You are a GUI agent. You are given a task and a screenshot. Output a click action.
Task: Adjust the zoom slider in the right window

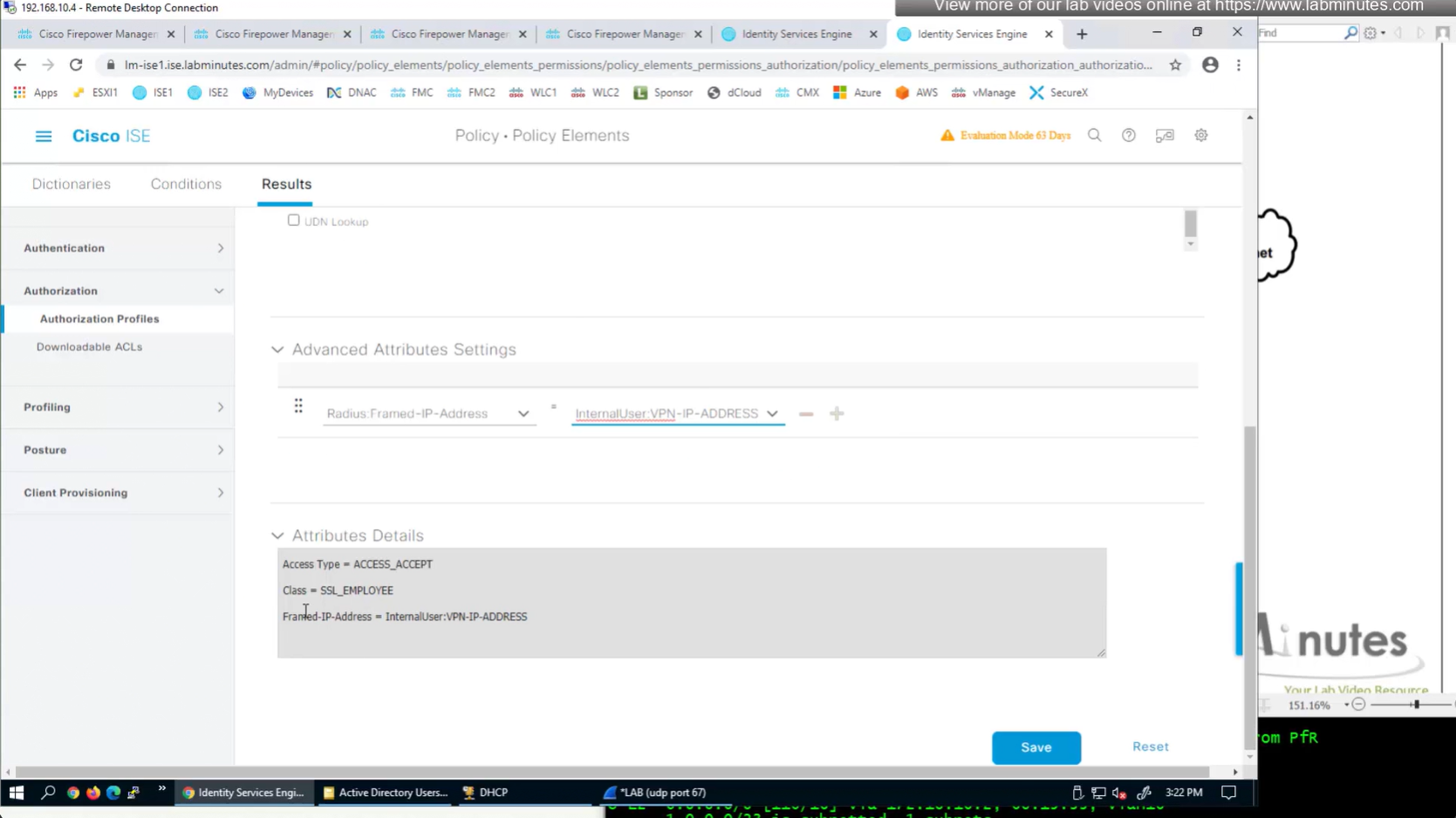1416,705
